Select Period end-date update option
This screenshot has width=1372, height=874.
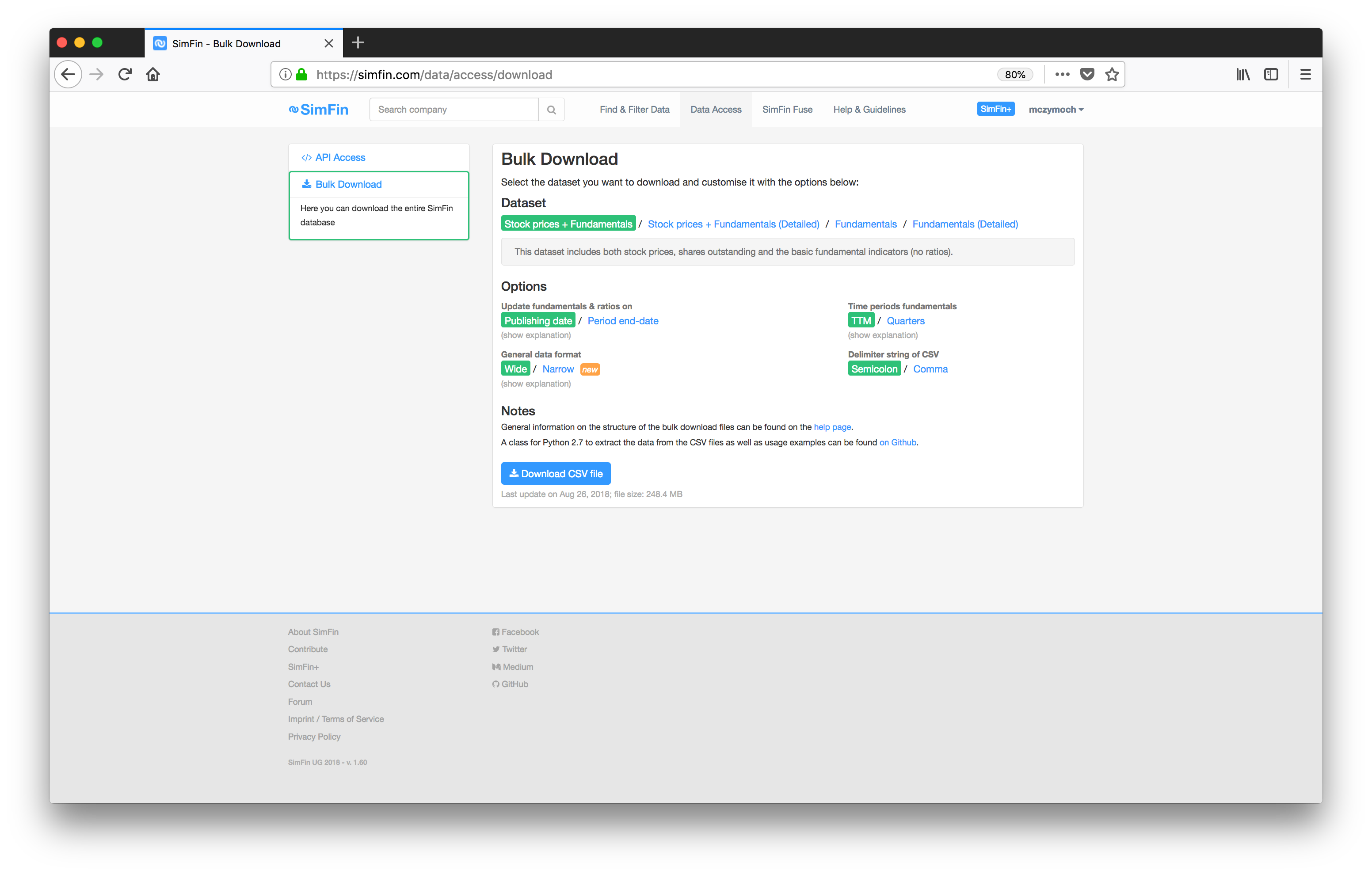point(622,321)
